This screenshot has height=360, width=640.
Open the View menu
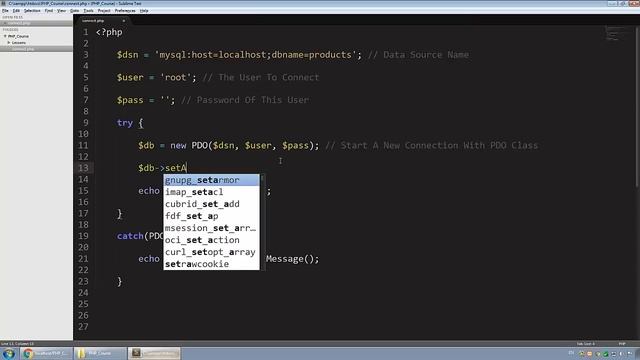pos(61,11)
